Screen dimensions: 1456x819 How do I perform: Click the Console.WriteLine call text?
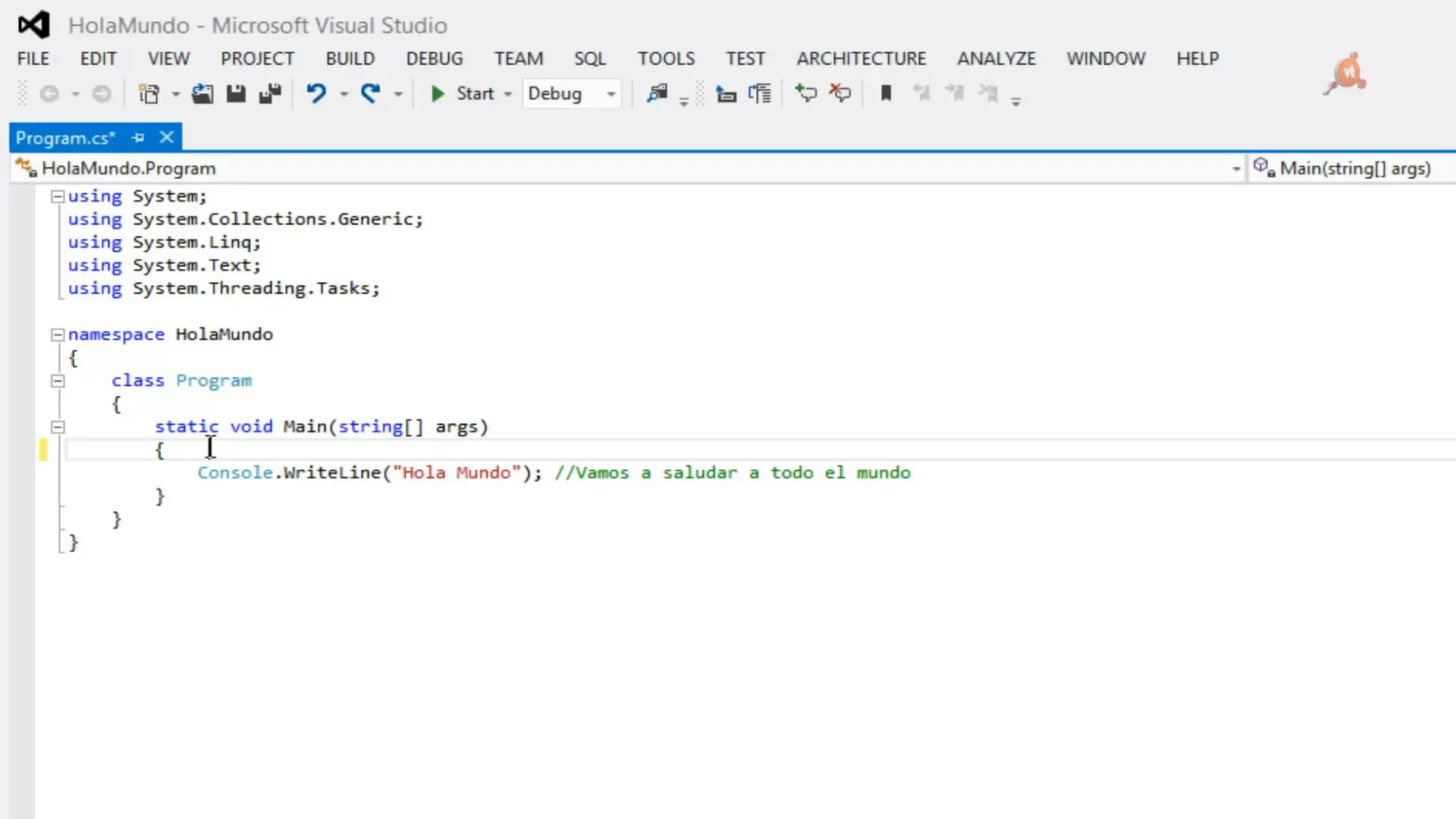pos(289,472)
